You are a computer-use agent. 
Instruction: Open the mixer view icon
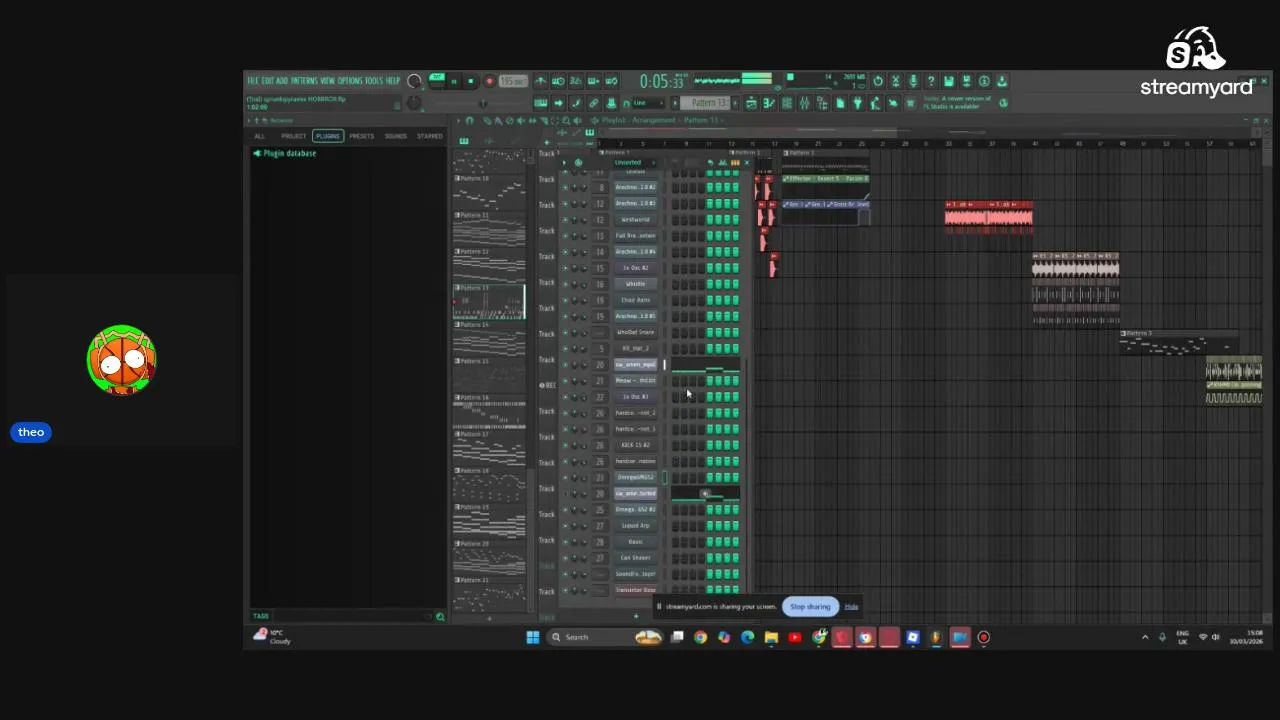point(804,103)
